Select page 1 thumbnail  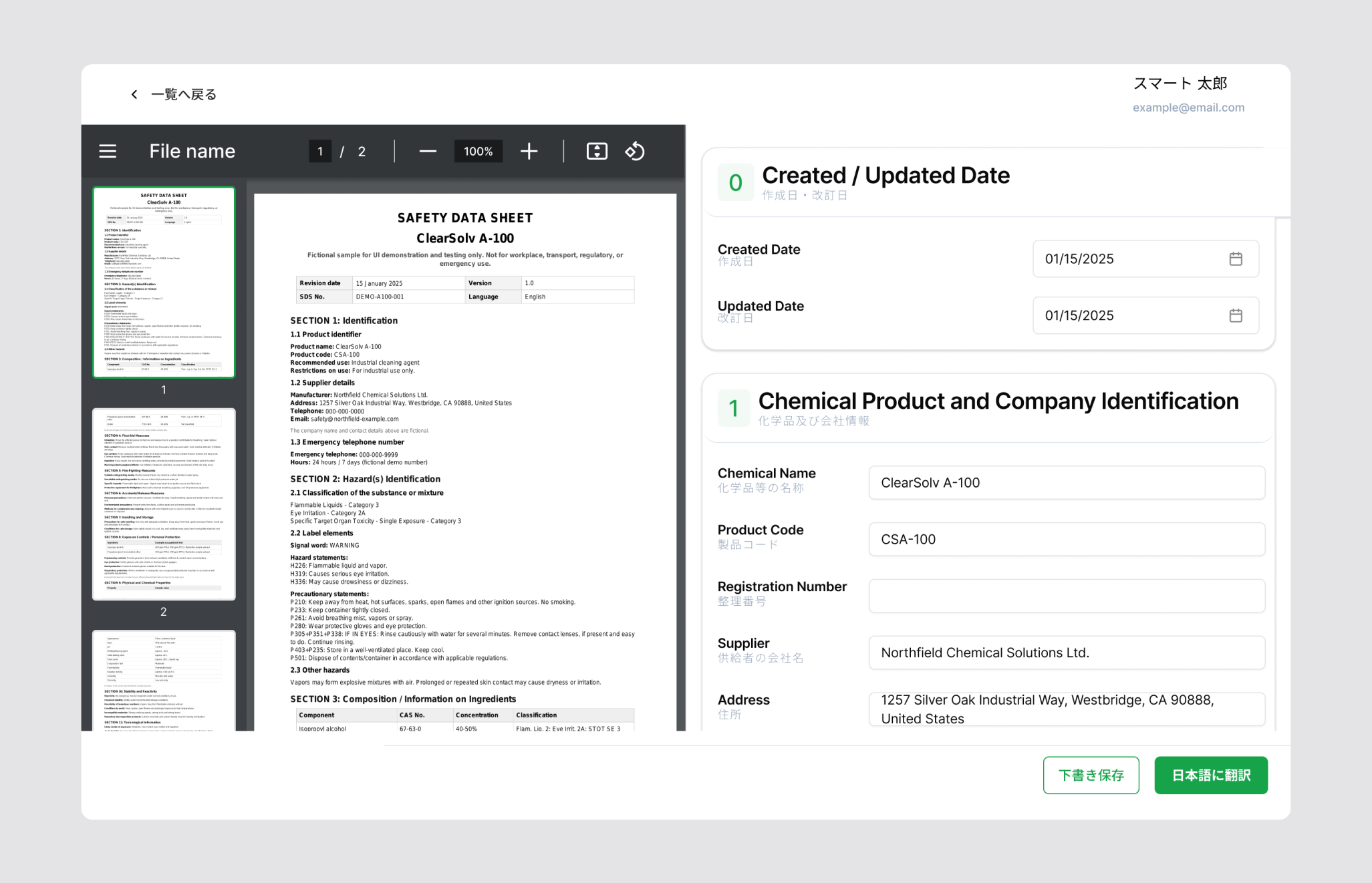[164, 283]
